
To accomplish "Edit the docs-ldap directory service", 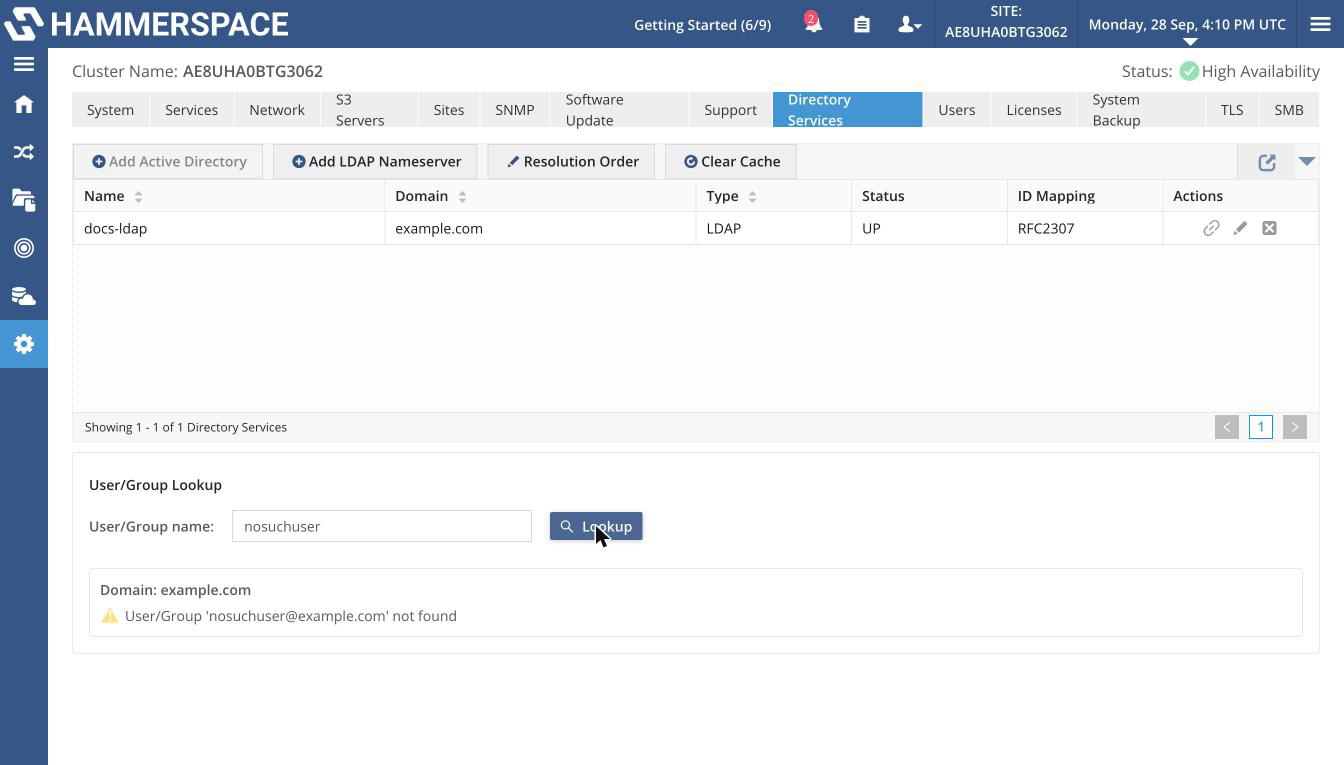I will [1240, 228].
